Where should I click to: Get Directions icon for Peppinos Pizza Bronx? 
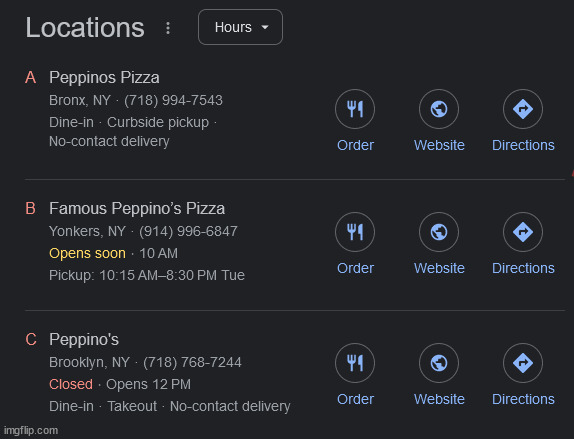523,109
